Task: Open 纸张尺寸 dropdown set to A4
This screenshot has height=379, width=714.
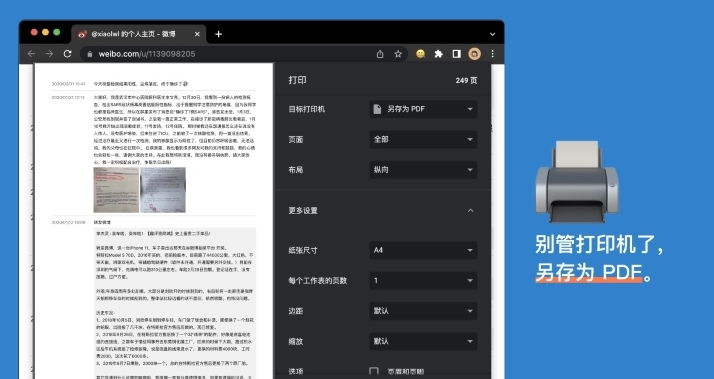Action: pos(423,250)
